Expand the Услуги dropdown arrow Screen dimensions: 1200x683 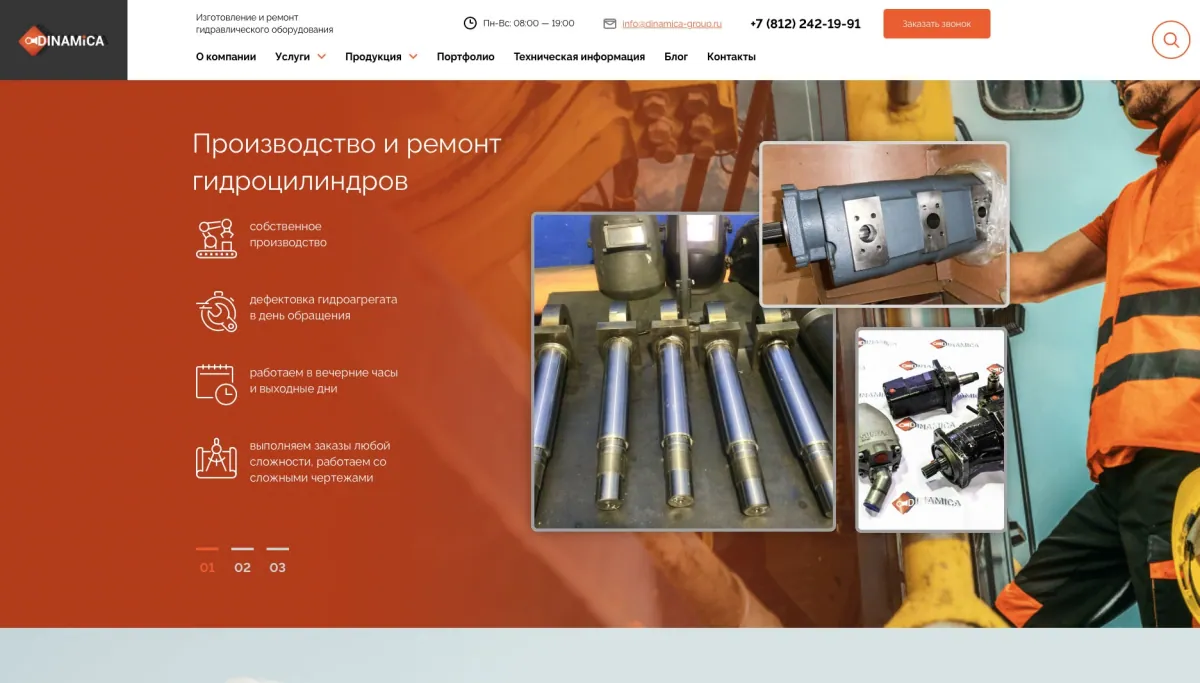coord(322,57)
